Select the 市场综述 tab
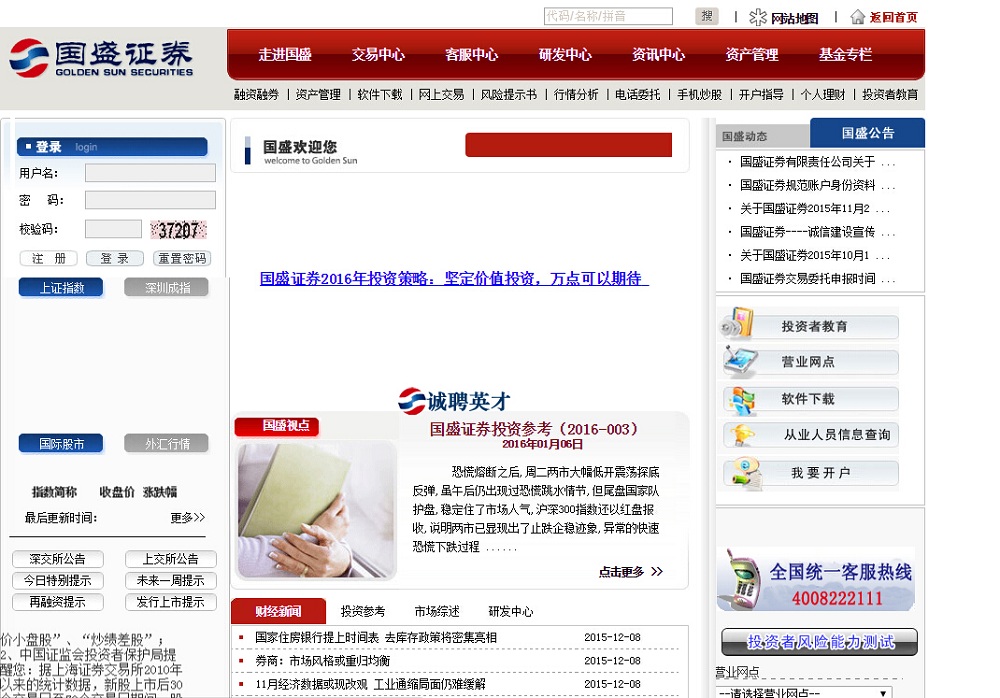Screen dimensions: 1000x698 pos(437,611)
